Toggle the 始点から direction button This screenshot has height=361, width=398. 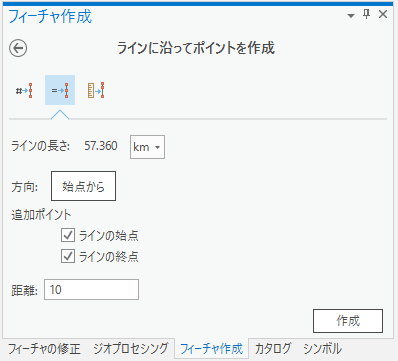(83, 186)
